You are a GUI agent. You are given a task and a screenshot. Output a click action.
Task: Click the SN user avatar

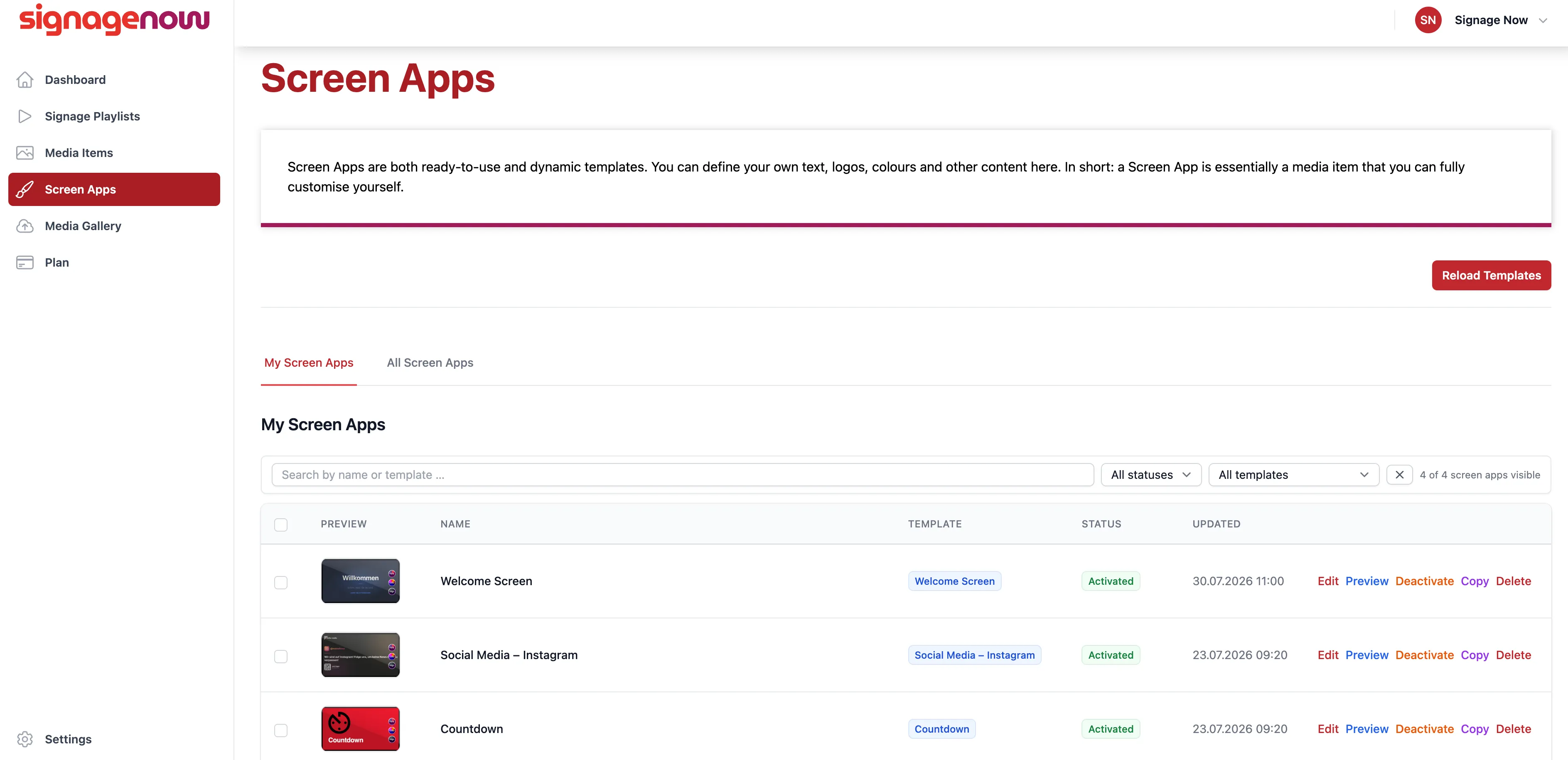tap(1428, 20)
